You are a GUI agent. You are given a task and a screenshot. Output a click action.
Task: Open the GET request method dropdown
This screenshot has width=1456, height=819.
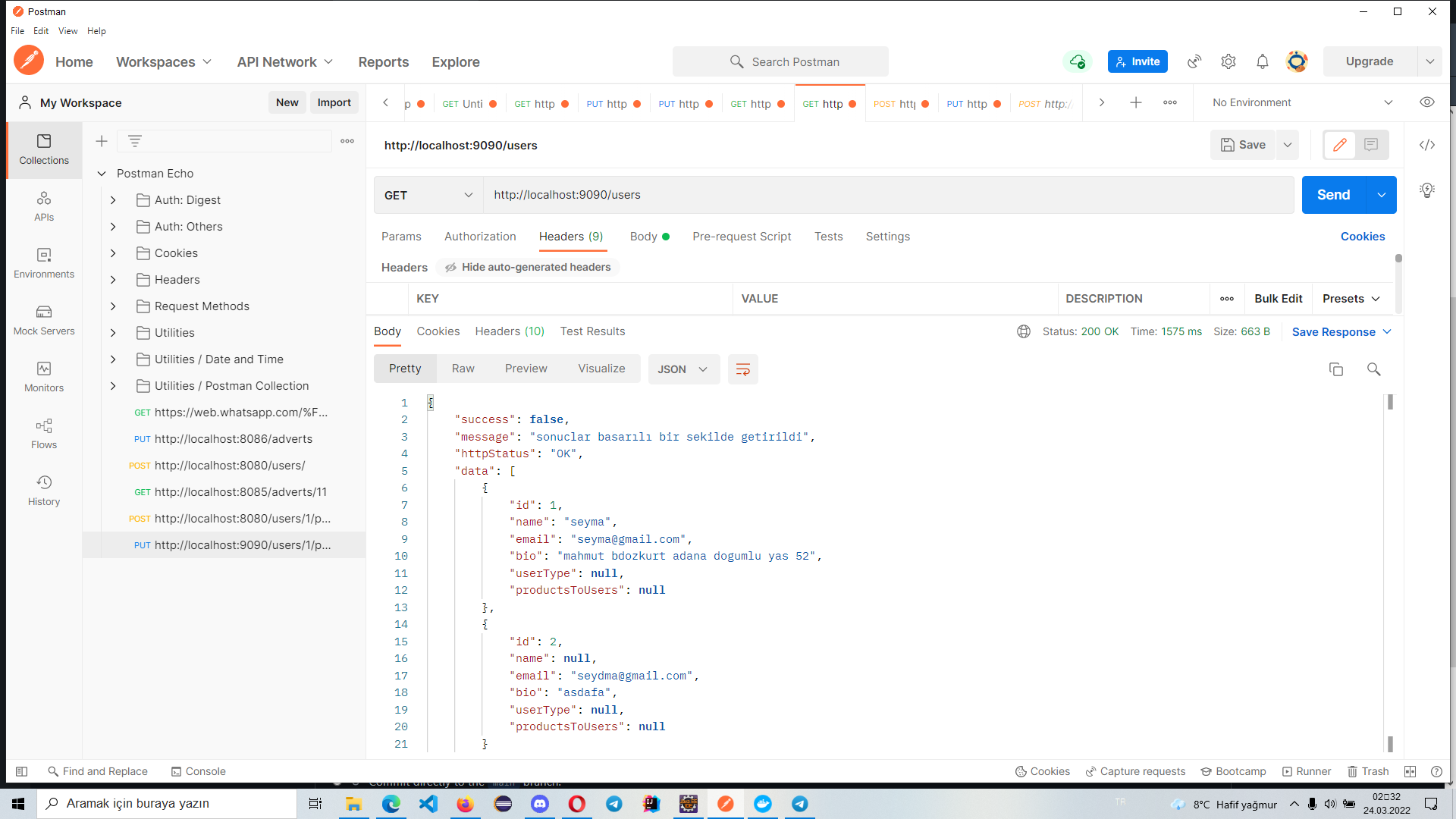coord(427,195)
